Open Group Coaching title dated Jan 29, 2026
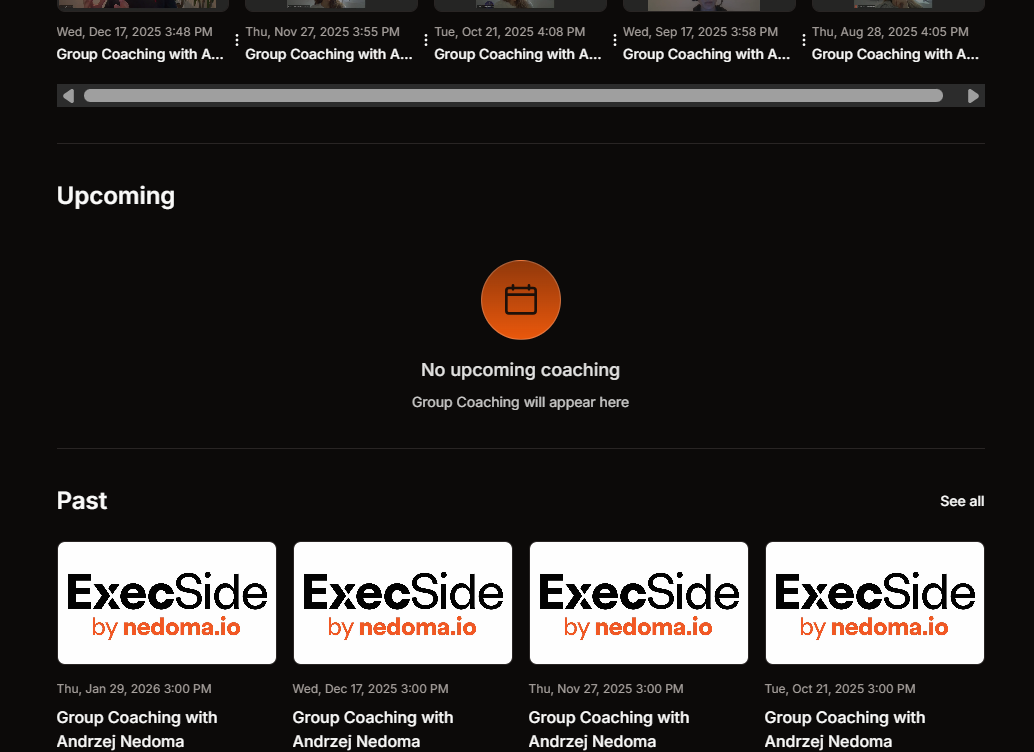The image size is (1034, 752). point(137,729)
